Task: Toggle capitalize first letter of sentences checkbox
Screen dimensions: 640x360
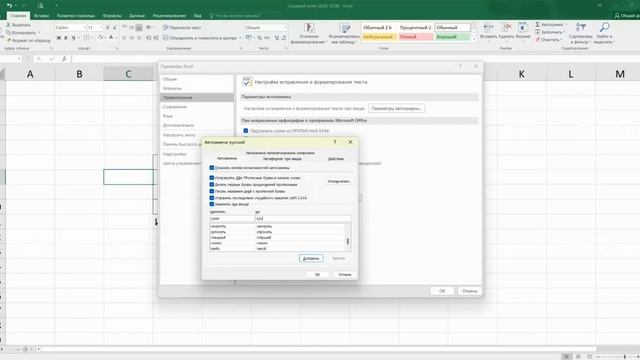Action: 212,184
